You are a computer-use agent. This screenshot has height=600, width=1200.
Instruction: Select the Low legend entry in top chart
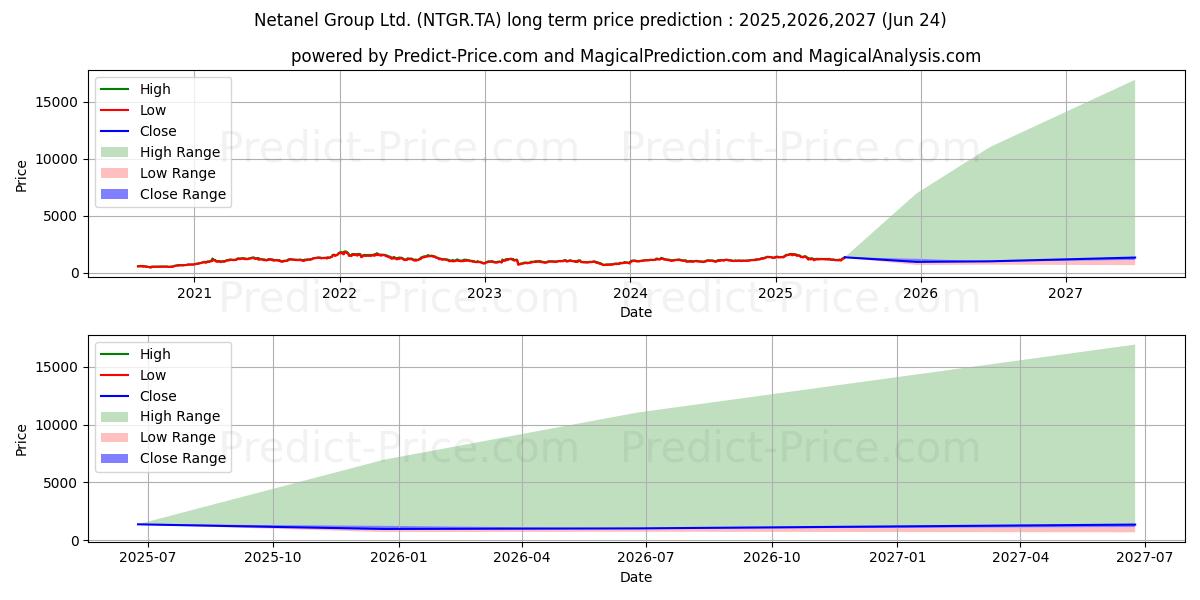coord(134,110)
